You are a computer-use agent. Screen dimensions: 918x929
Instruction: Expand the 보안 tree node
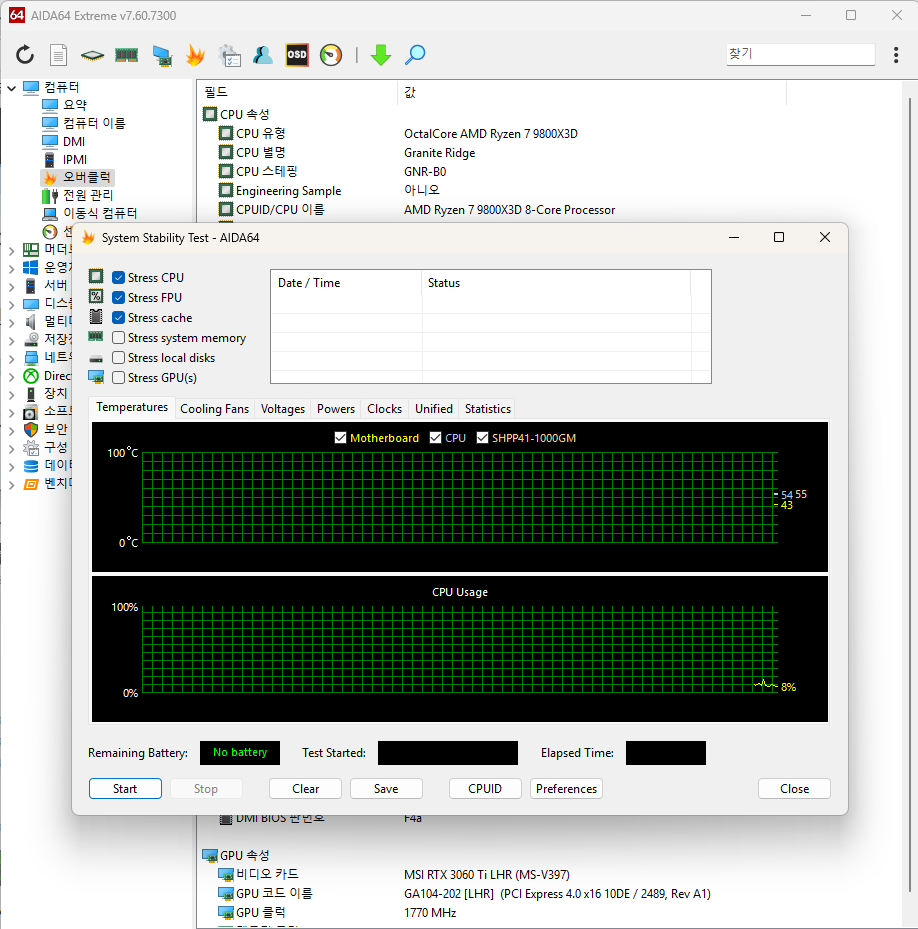(11, 431)
